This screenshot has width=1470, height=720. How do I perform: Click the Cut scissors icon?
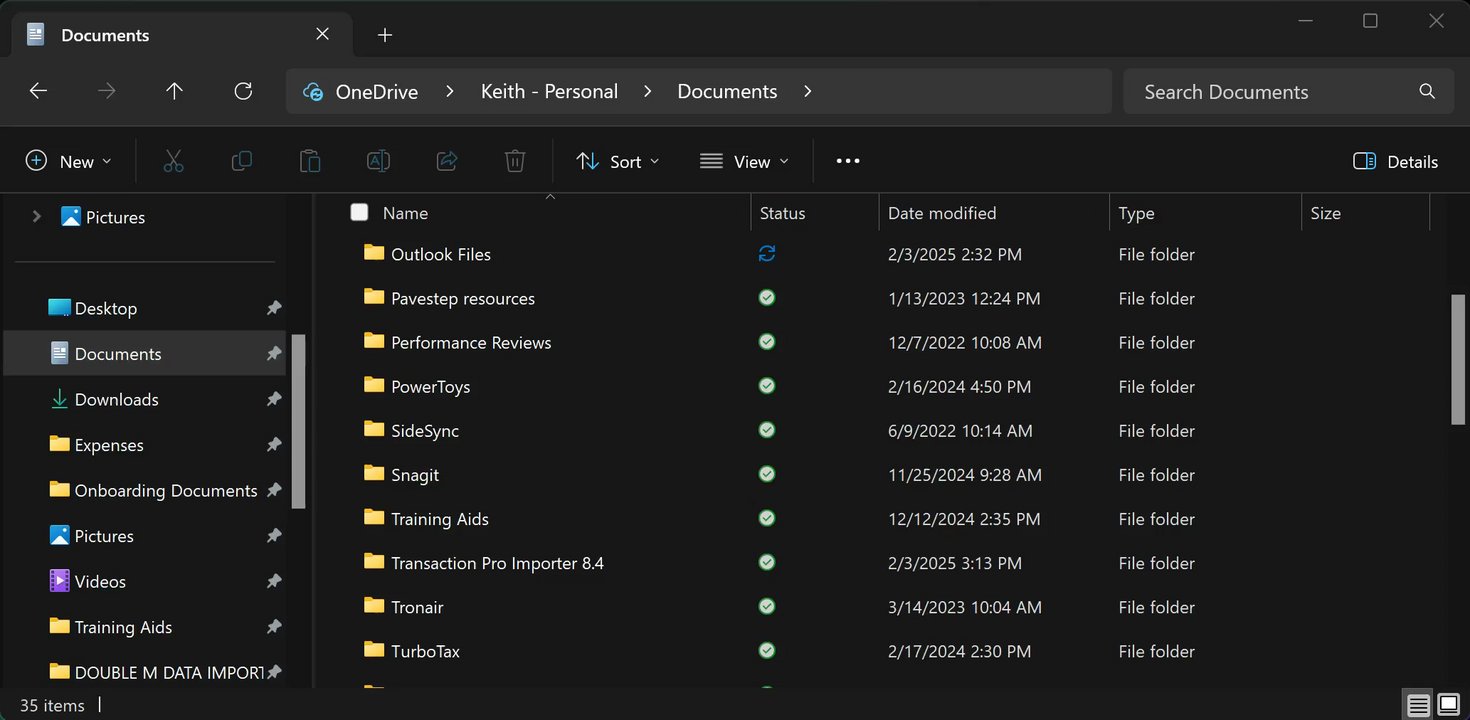(173, 161)
